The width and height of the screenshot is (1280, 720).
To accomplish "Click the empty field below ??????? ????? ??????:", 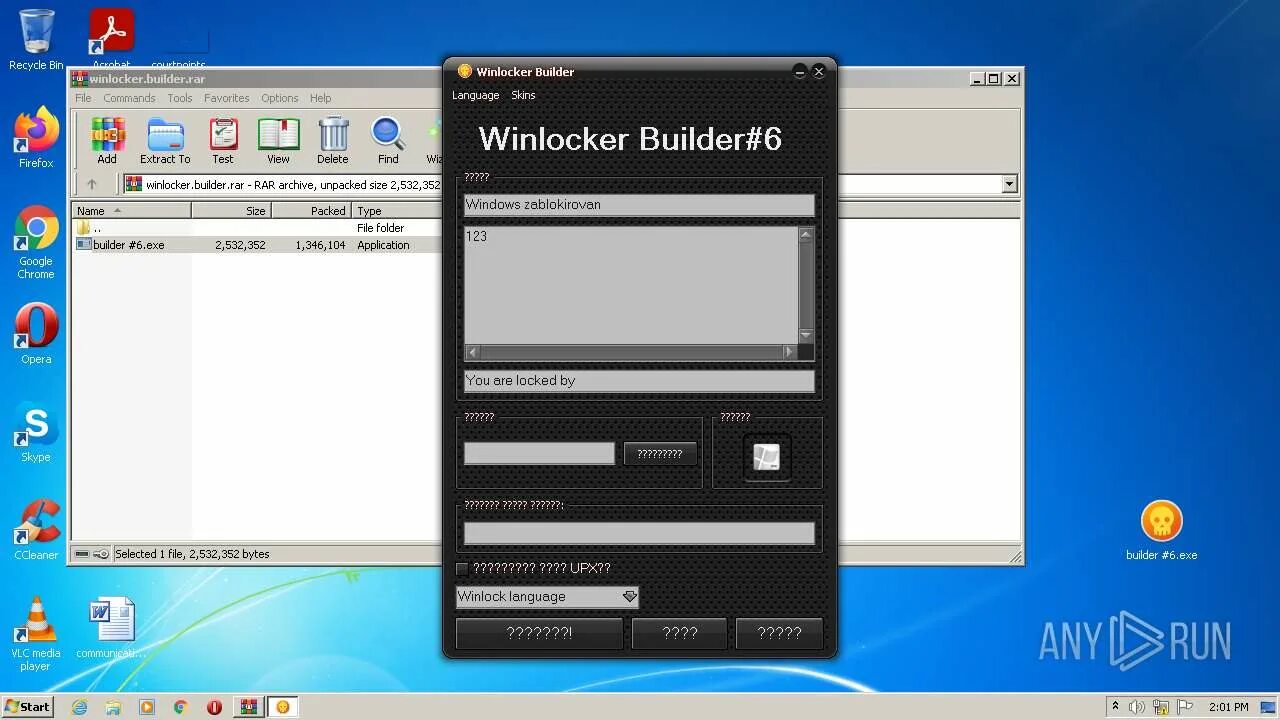I will click(639, 533).
